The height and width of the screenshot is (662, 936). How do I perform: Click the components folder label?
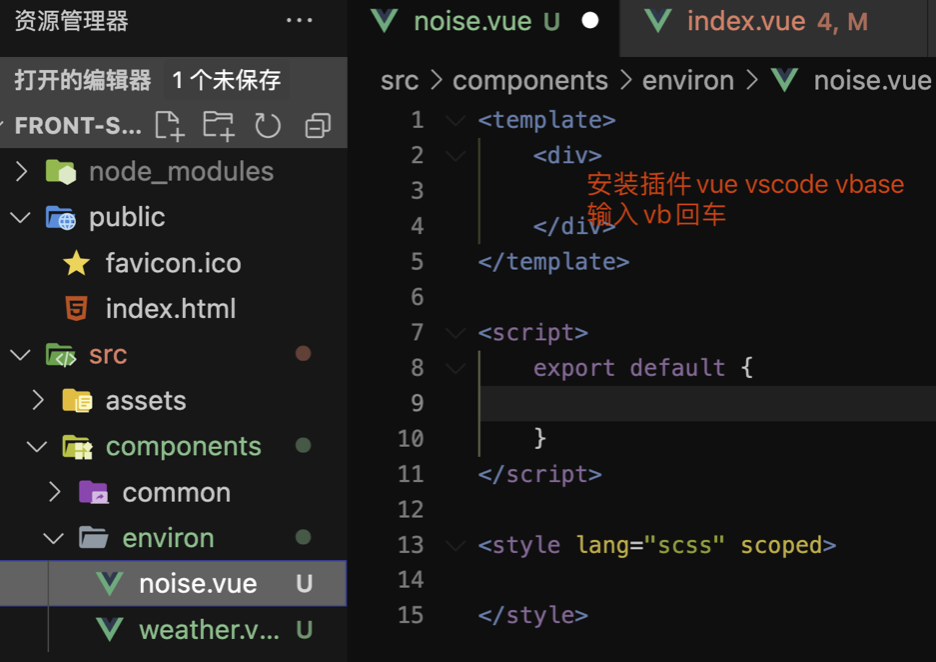click(x=183, y=447)
